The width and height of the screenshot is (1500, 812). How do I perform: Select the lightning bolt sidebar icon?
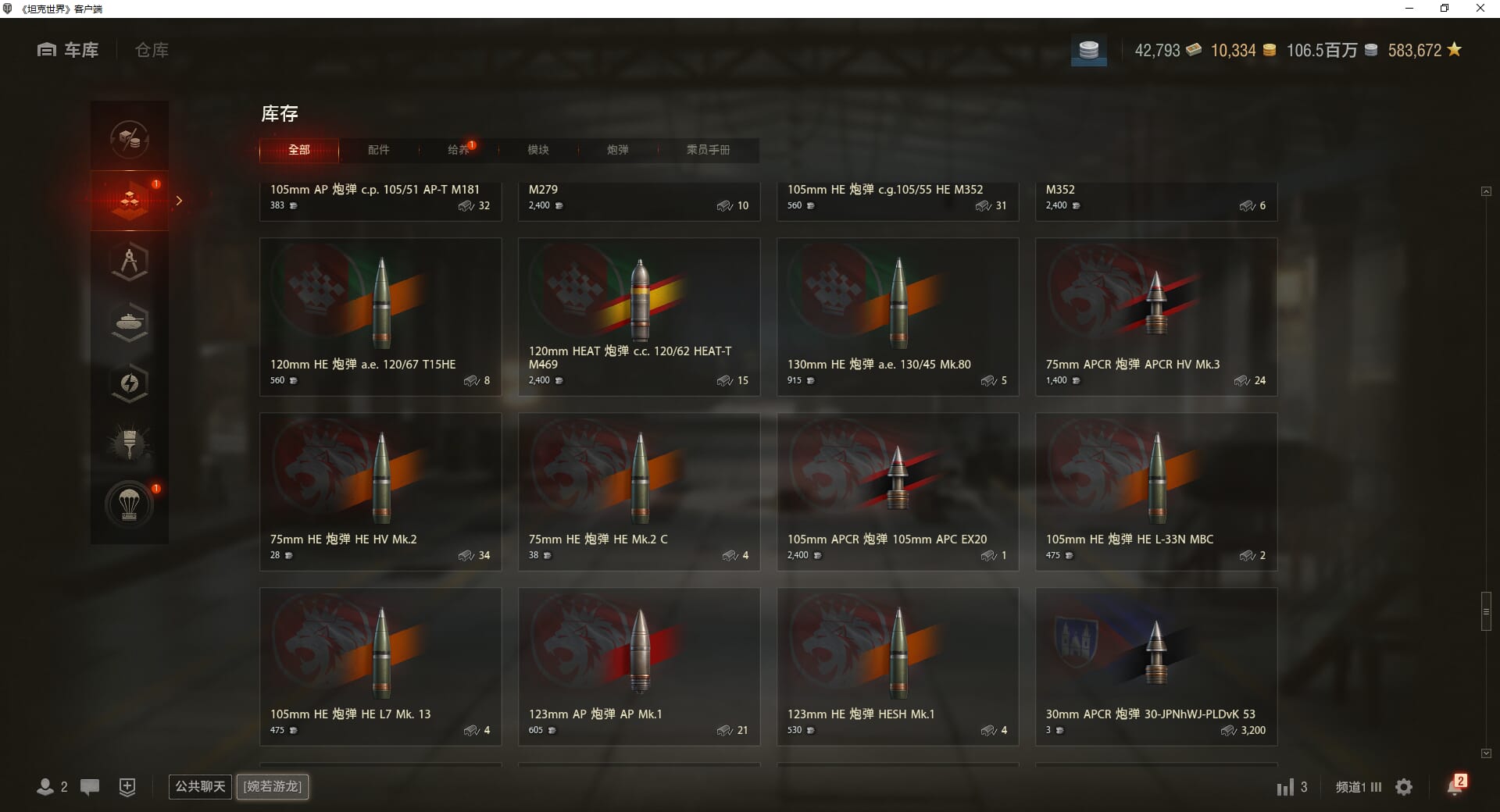[130, 383]
